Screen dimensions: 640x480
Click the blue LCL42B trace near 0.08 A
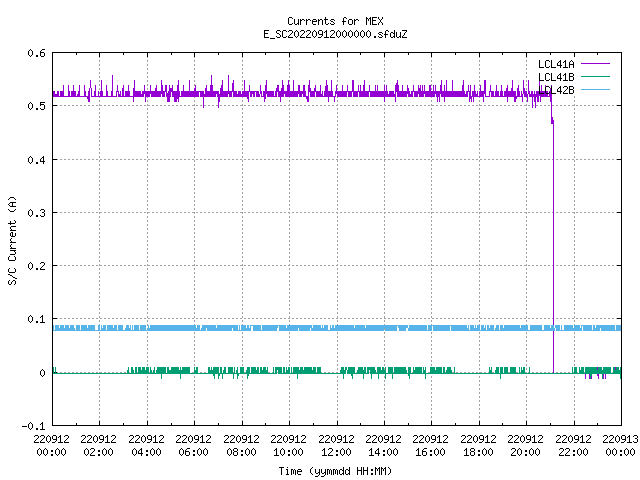click(337, 328)
